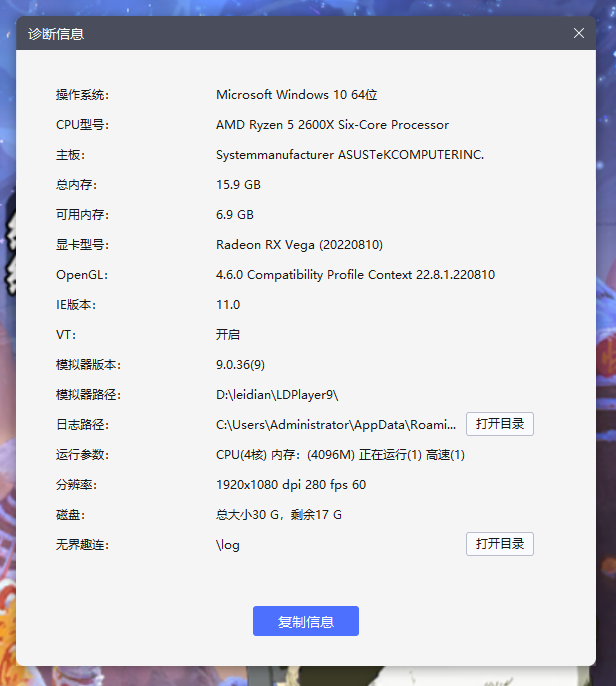This screenshot has width=616, height=686.
Task: Click the 1920x1080 dpi 280 resolution value
Action: click(x=291, y=485)
